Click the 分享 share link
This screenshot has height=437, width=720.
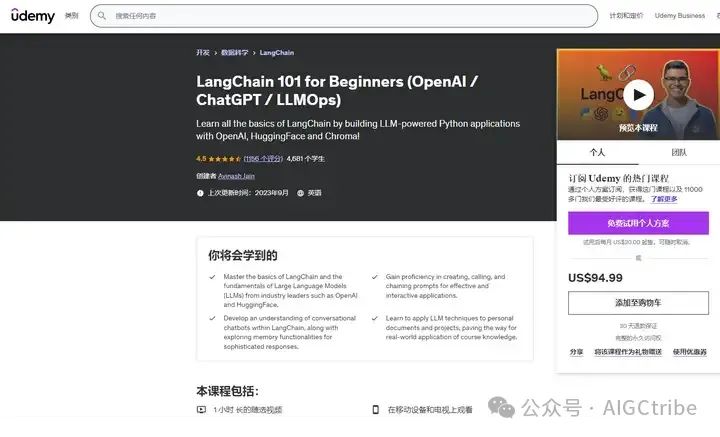tap(576, 352)
